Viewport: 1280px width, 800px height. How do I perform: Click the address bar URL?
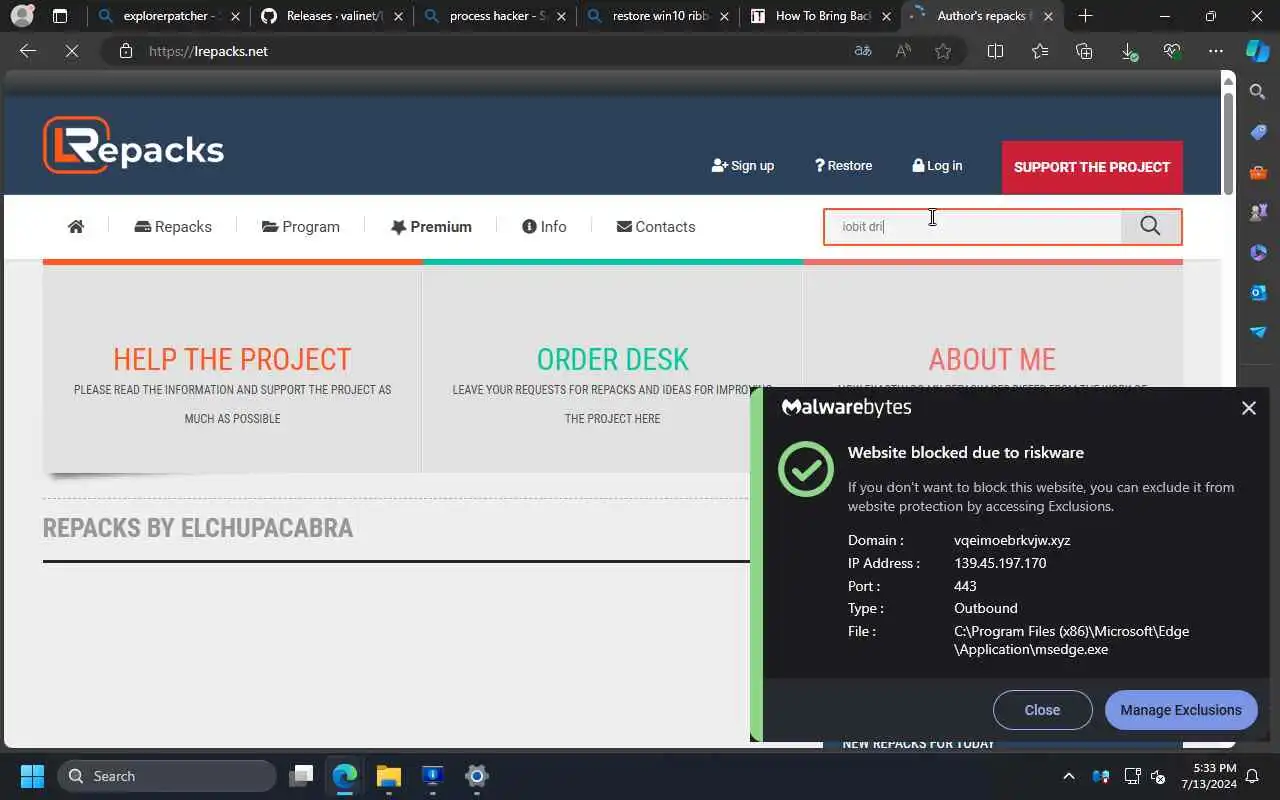208,51
